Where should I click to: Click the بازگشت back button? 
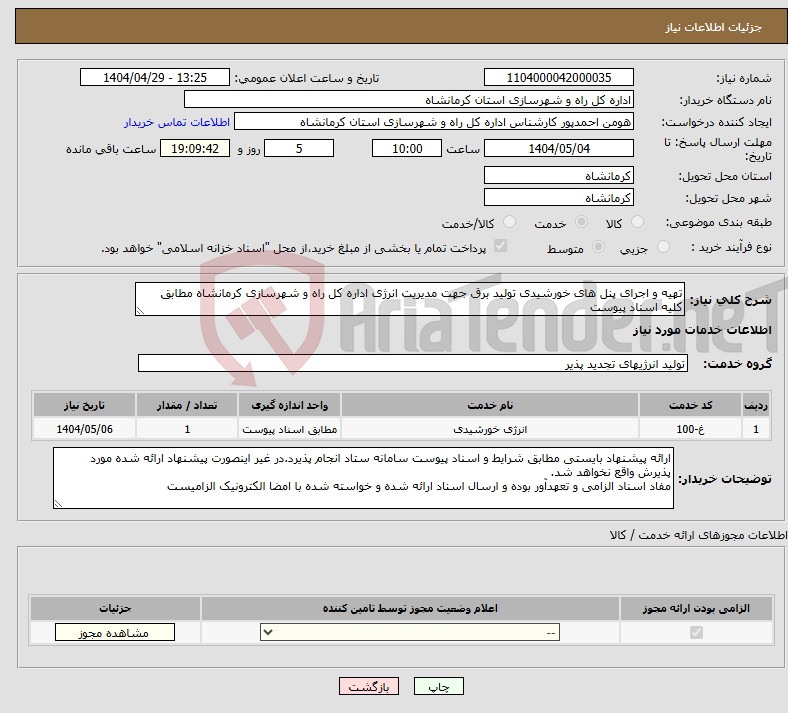point(368,686)
